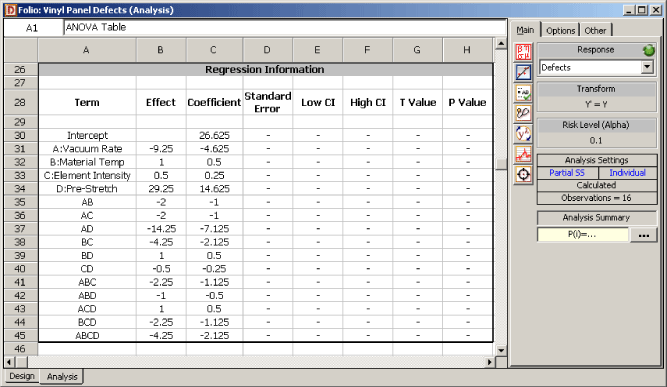Click the Regression Information heading
Viewport: 667px width, 387px height.
point(265,69)
